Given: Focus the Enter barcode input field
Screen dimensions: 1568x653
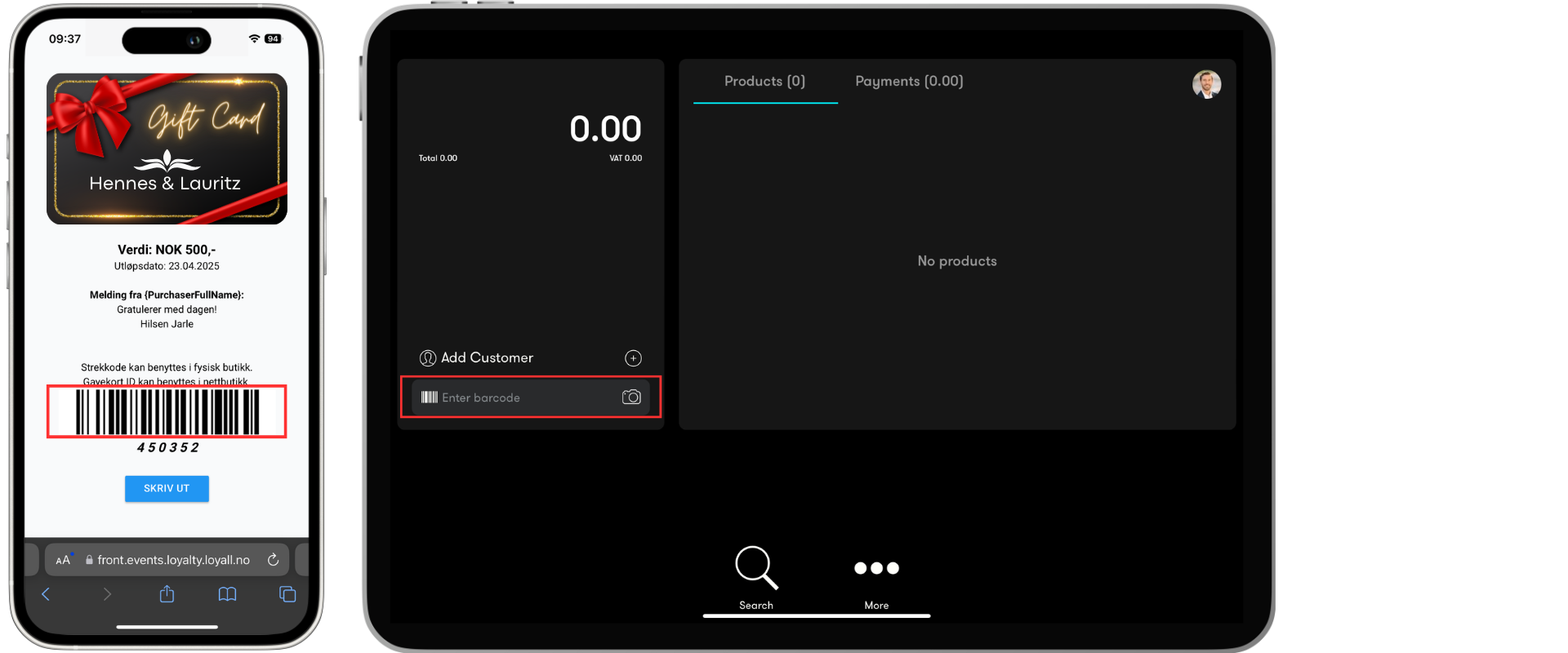Looking at the screenshot, I should click(x=531, y=398).
